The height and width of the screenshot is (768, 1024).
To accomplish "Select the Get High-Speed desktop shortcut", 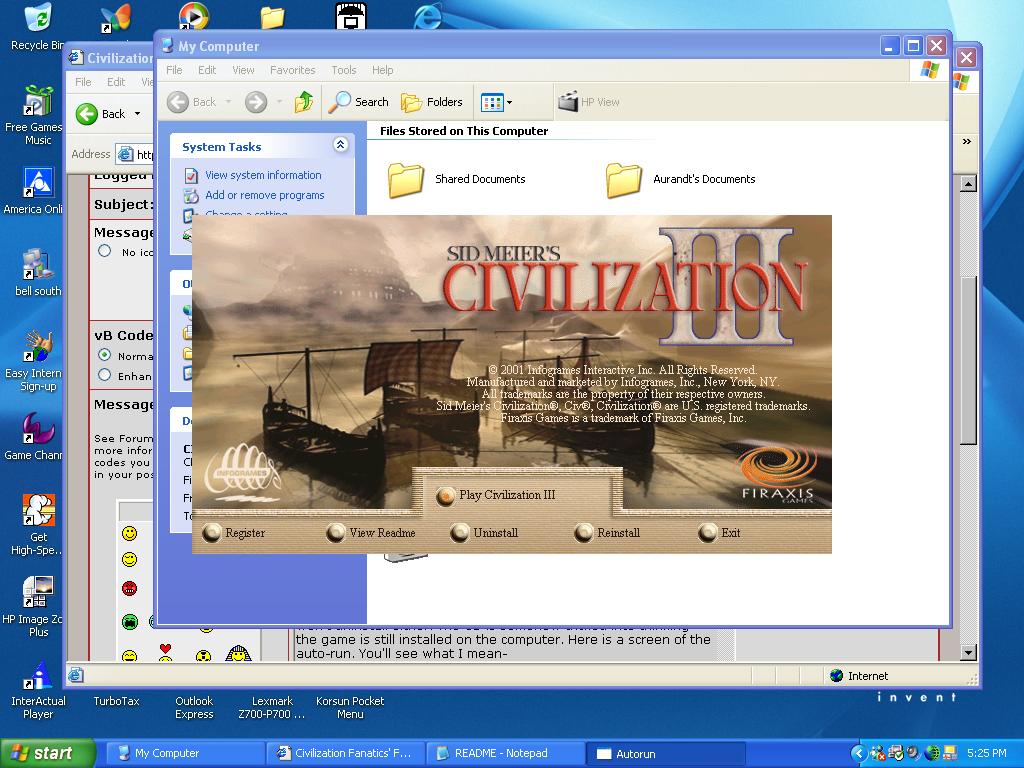I will [x=38, y=525].
